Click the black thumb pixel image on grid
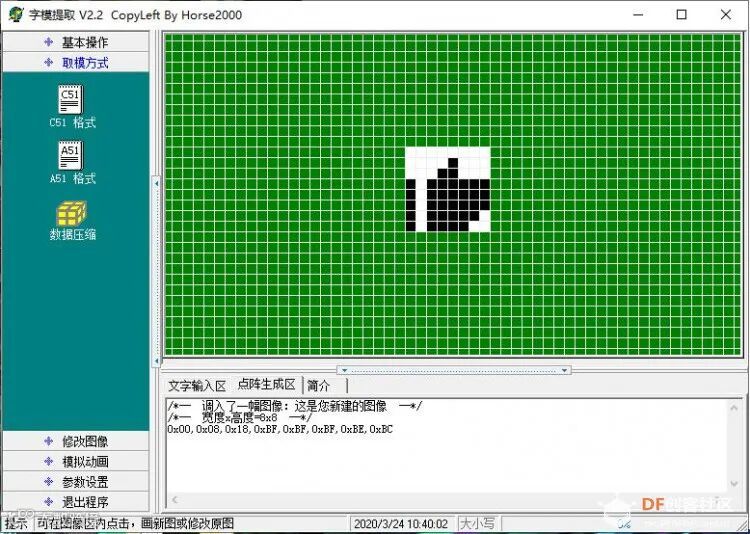This screenshot has height=534, width=750. 448,189
